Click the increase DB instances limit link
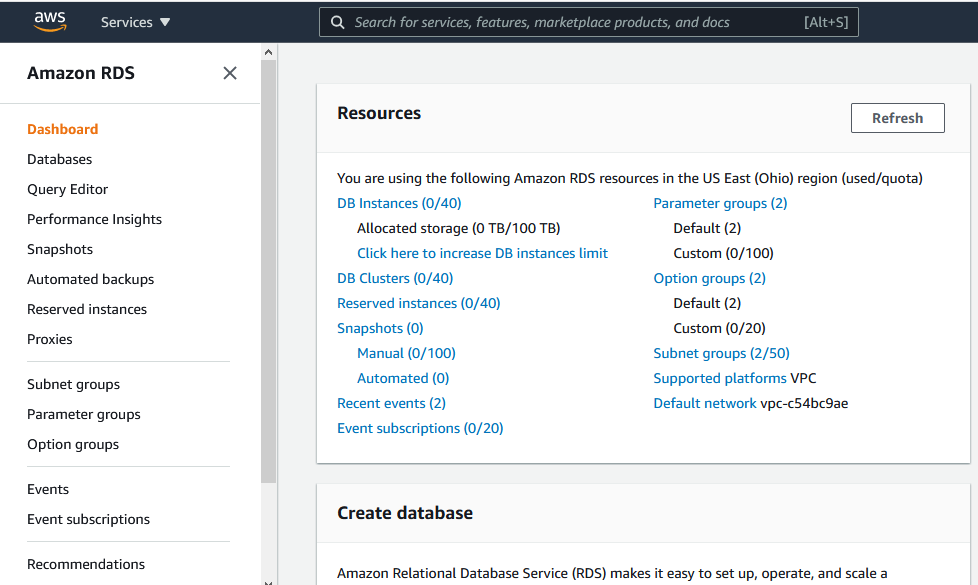Screen dimensions: 978x585 pyautogui.click(x=482, y=253)
